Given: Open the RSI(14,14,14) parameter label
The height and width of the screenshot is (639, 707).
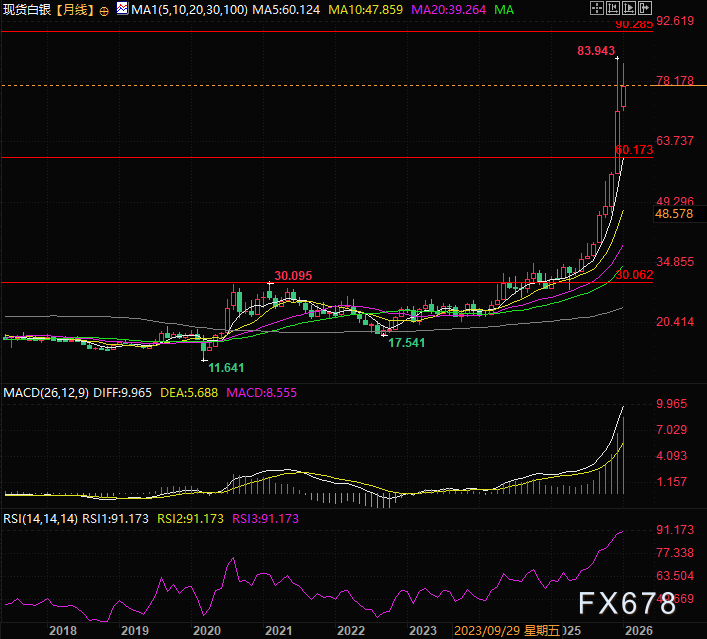Looking at the screenshot, I should (42, 519).
